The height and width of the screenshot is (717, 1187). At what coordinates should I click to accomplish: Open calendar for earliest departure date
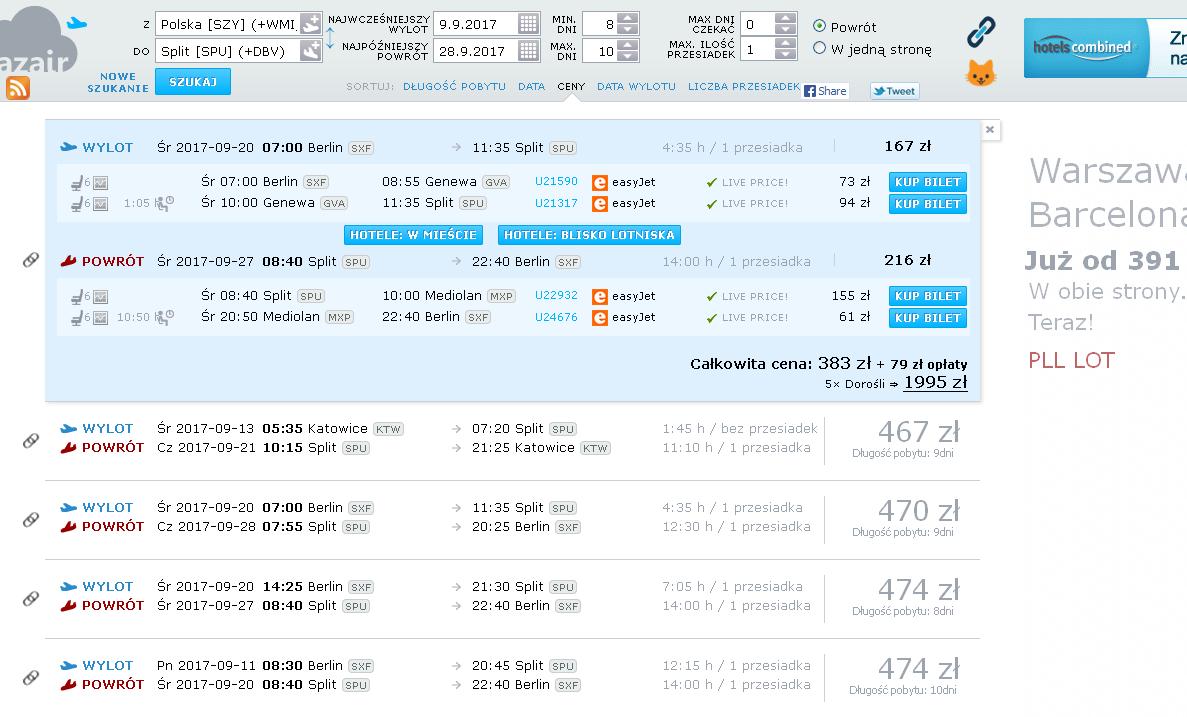(x=528, y=24)
